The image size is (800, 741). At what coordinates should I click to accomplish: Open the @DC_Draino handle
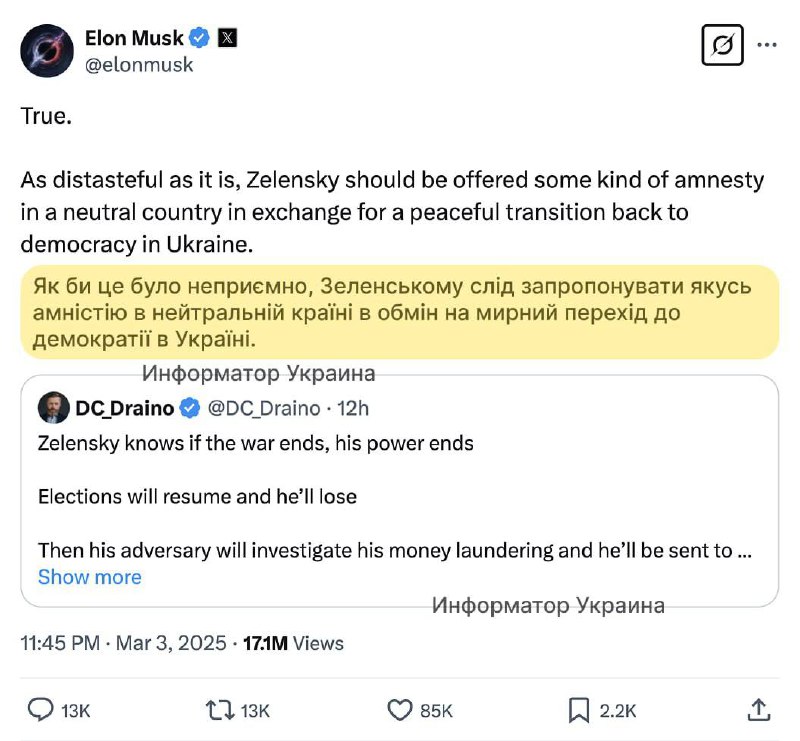(x=264, y=408)
